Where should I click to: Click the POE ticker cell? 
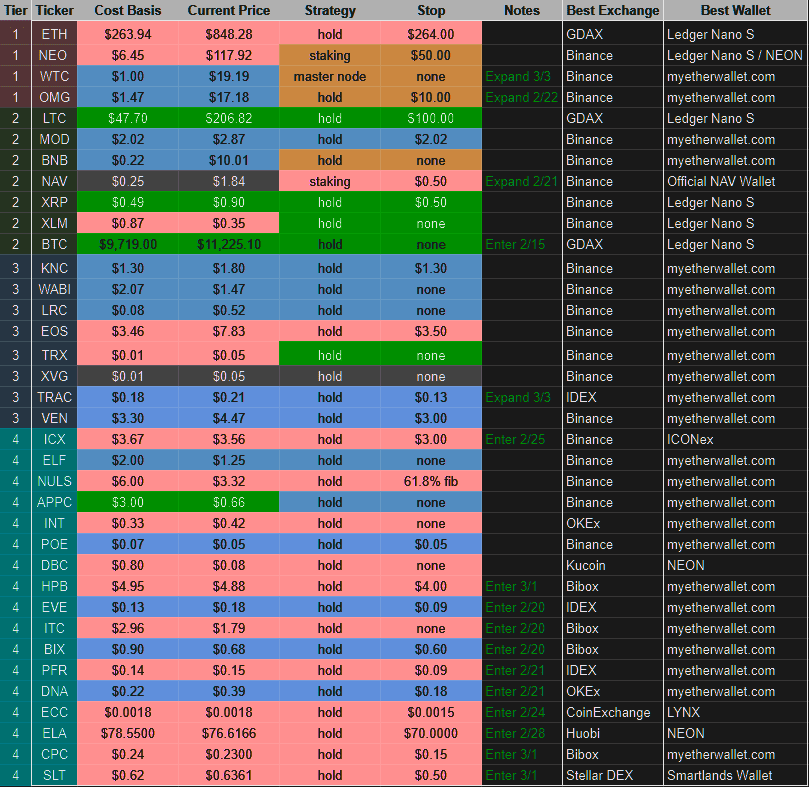(54, 544)
